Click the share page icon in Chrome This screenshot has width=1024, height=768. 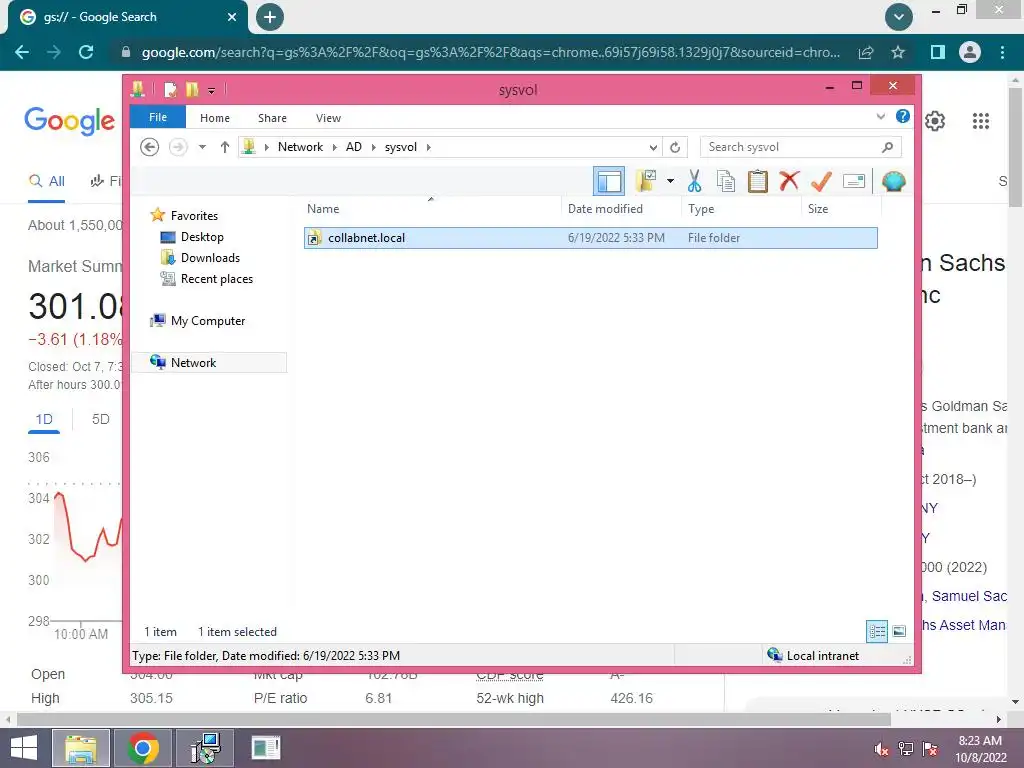click(866, 52)
